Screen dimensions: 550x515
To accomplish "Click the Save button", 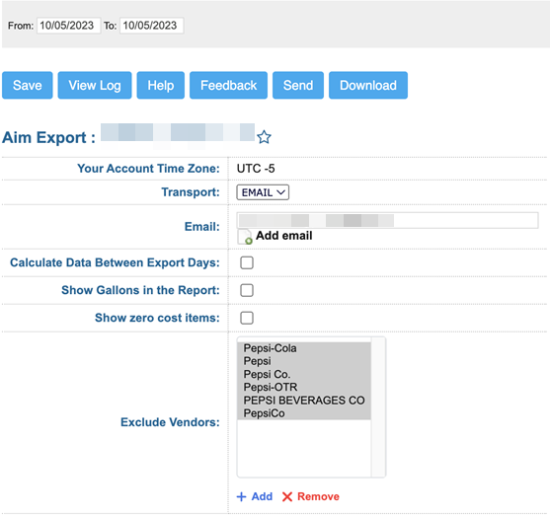I will click(27, 85).
